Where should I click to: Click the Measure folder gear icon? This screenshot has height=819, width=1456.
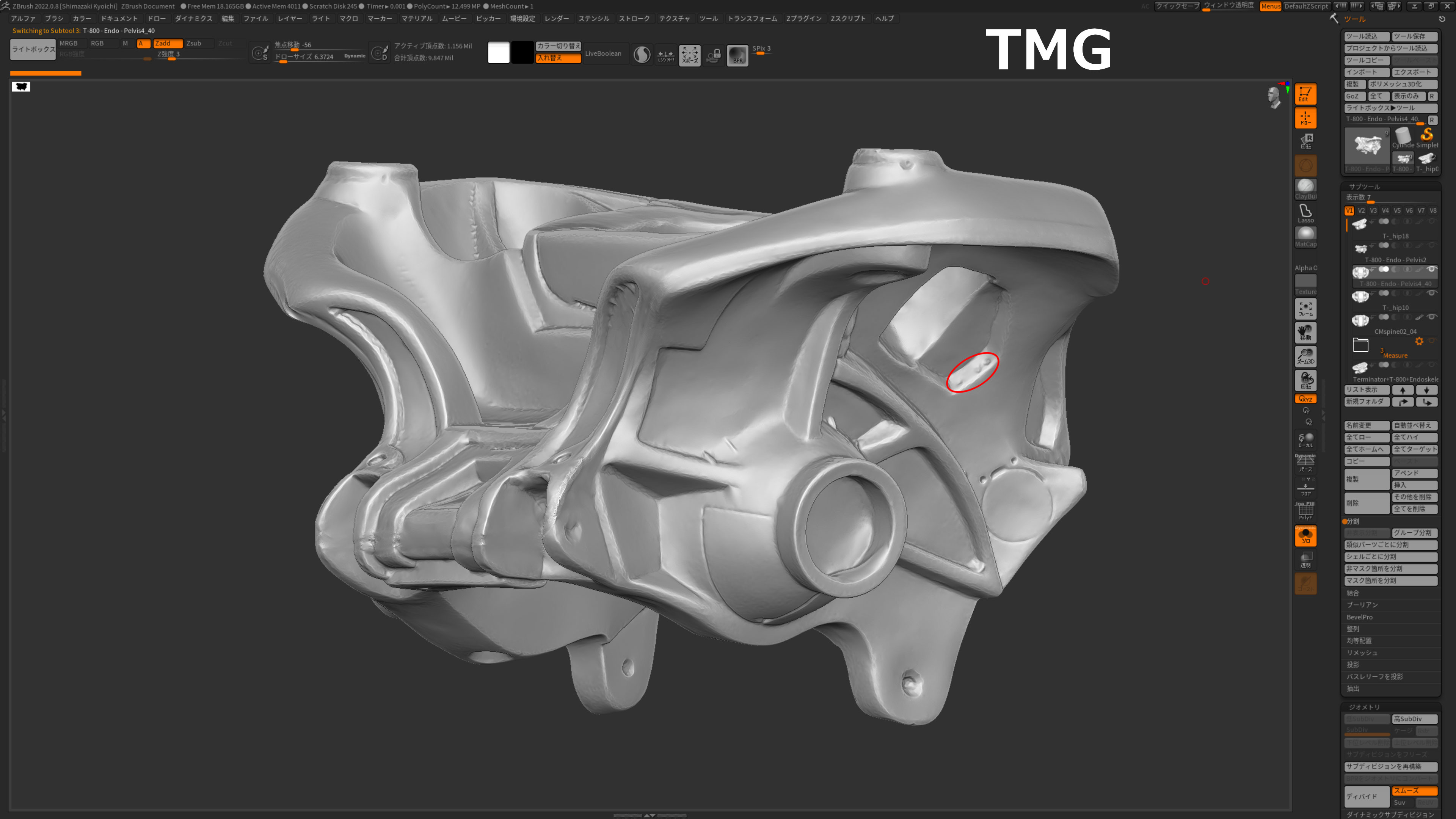tap(1419, 341)
